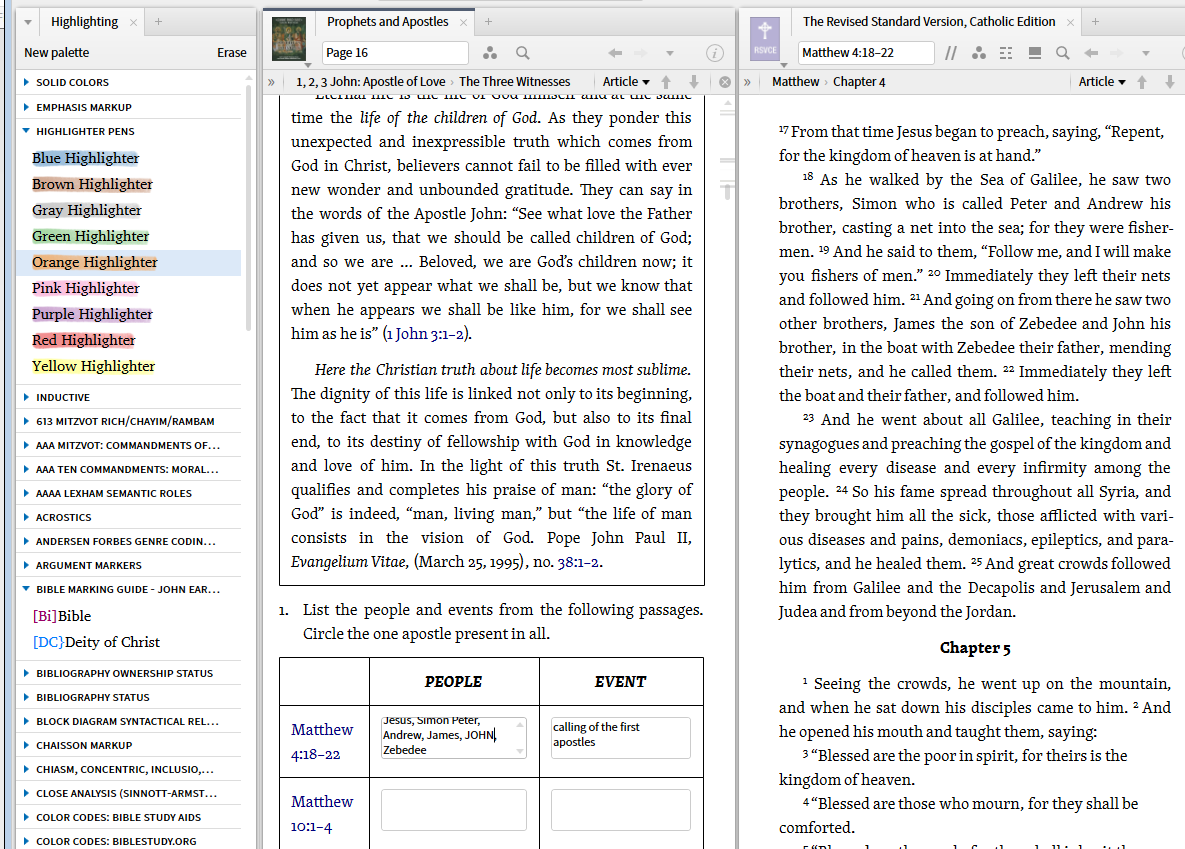Click Chapter 4 breadcrumb in RSVCE
1185x849 pixels.
[859, 82]
